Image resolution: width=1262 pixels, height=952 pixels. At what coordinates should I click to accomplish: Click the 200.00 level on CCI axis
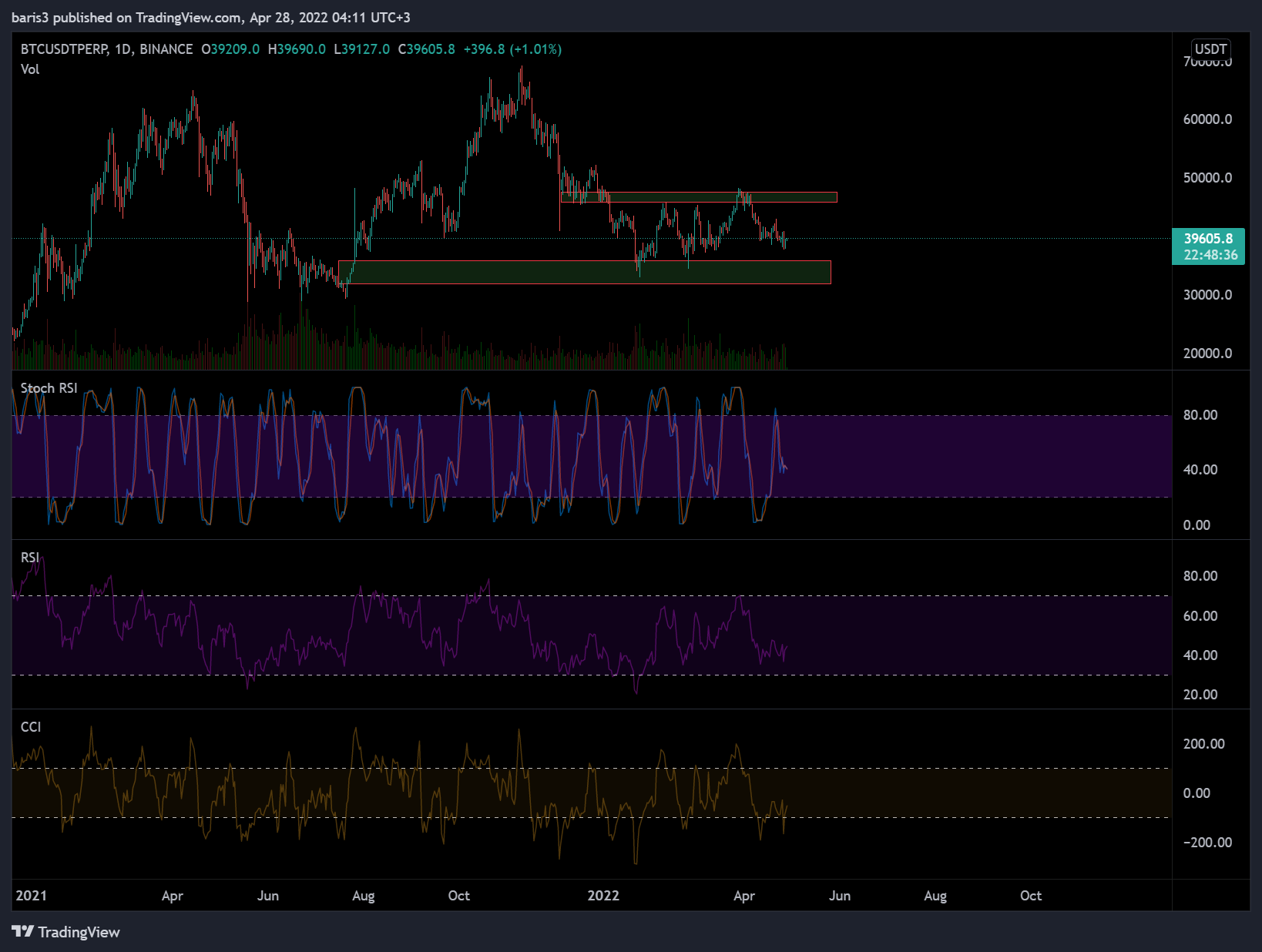click(1203, 744)
